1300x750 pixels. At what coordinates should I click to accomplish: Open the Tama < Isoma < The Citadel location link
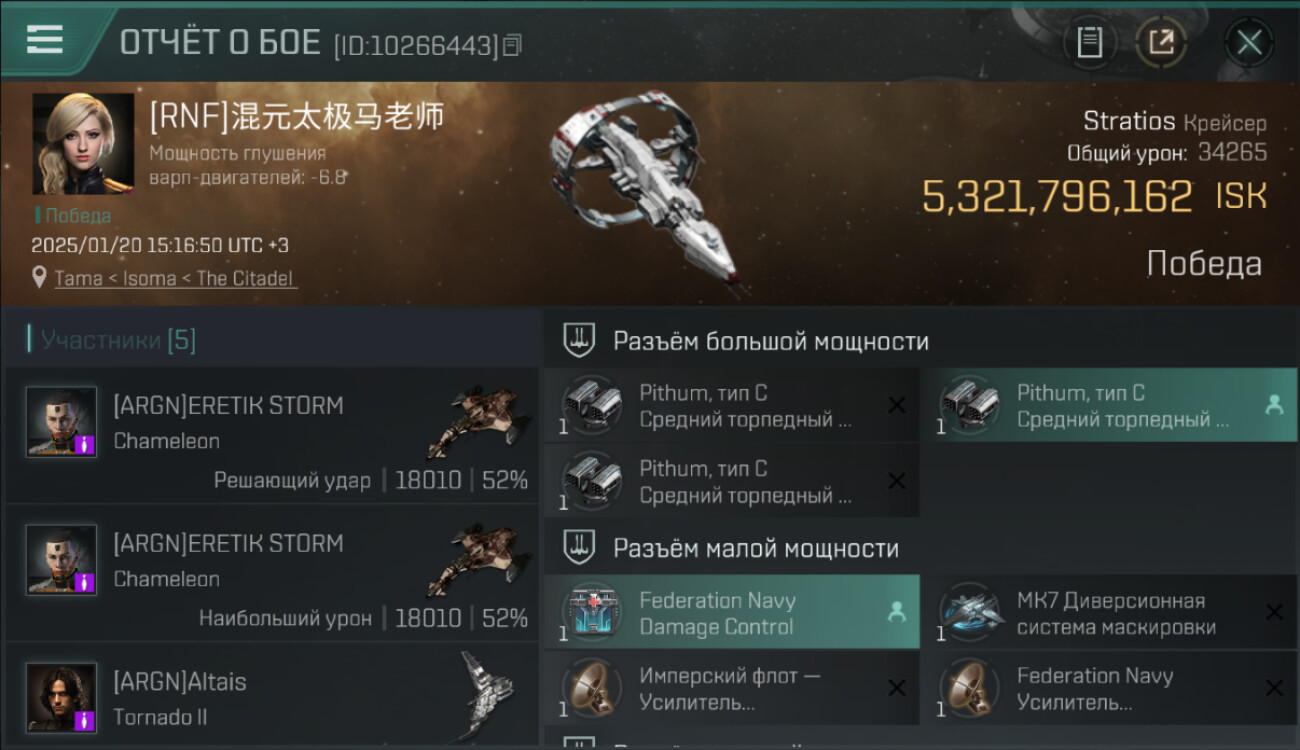coord(175,278)
